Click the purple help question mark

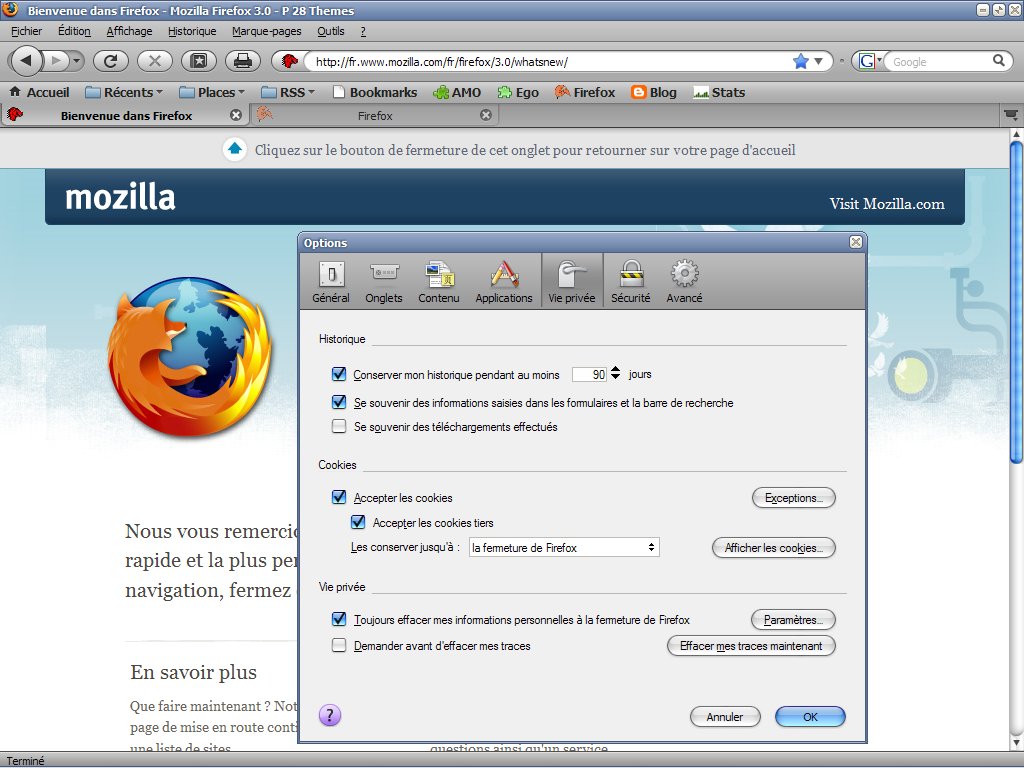[x=330, y=715]
